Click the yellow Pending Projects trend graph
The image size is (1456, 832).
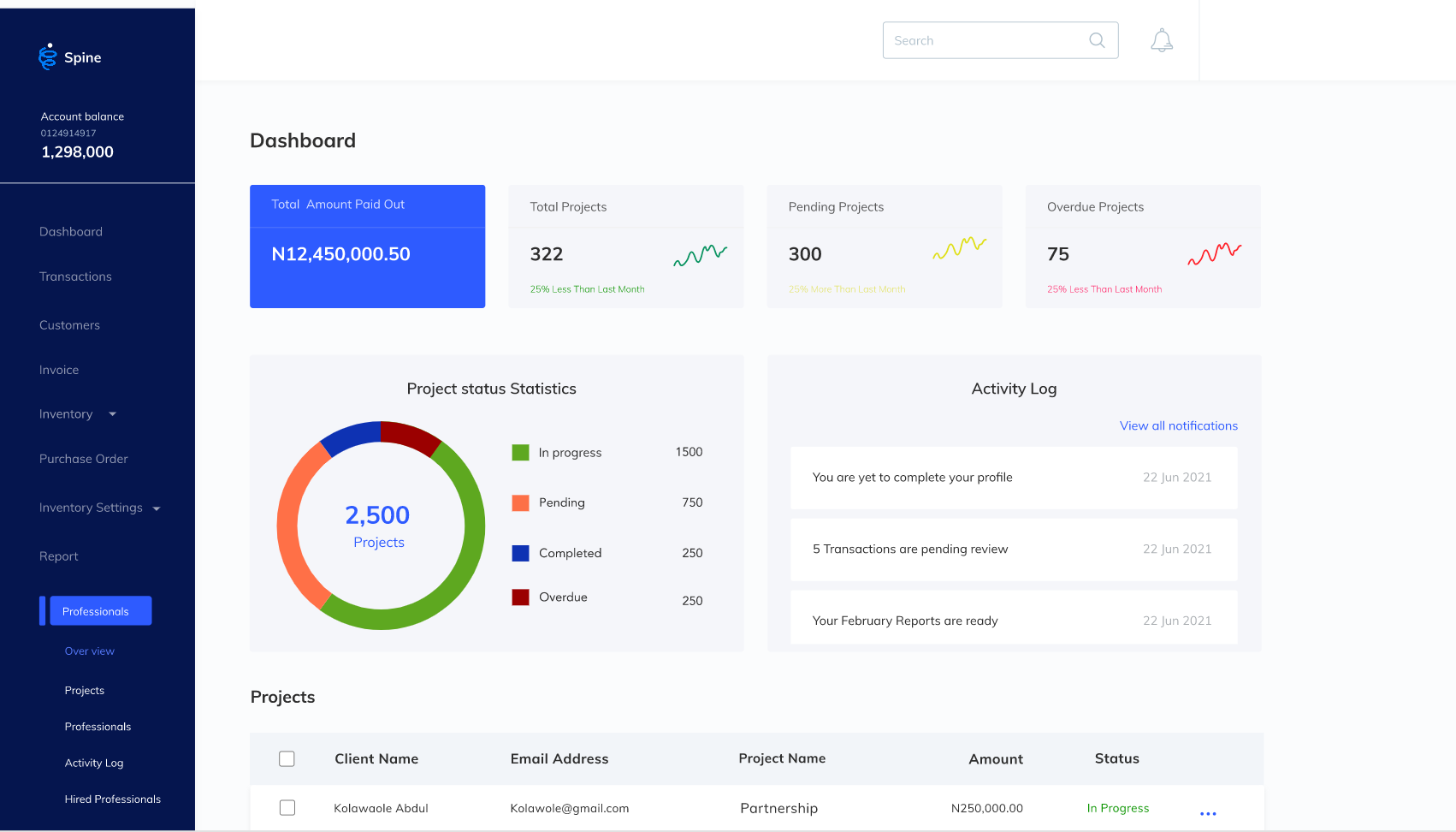pyautogui.click(x=959, y=248)
